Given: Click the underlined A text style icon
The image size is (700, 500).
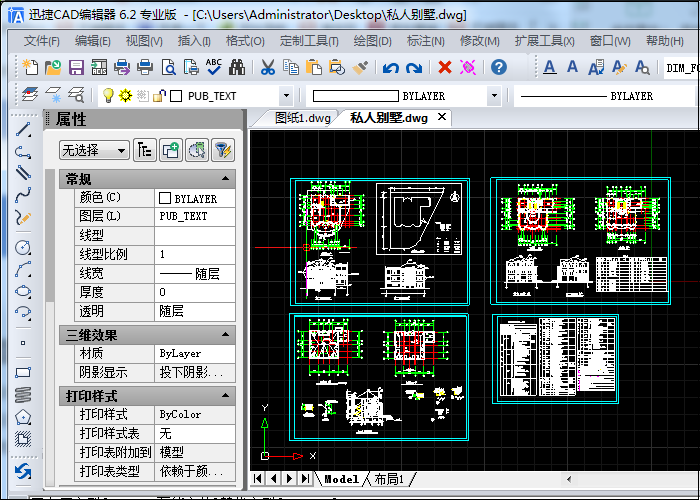Looking at the screenshot, I should pos(550,67).
